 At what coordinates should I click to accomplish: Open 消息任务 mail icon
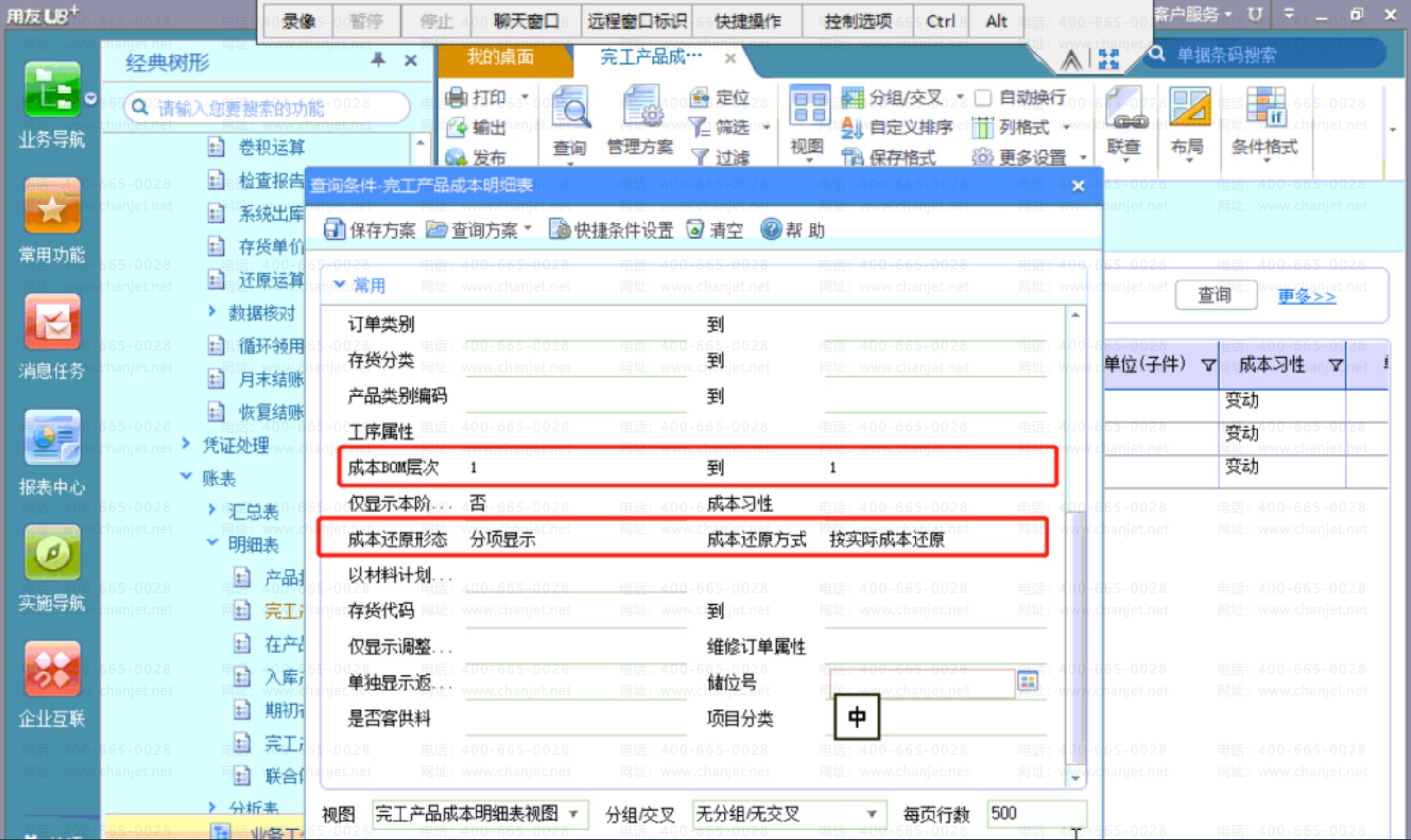51,322
